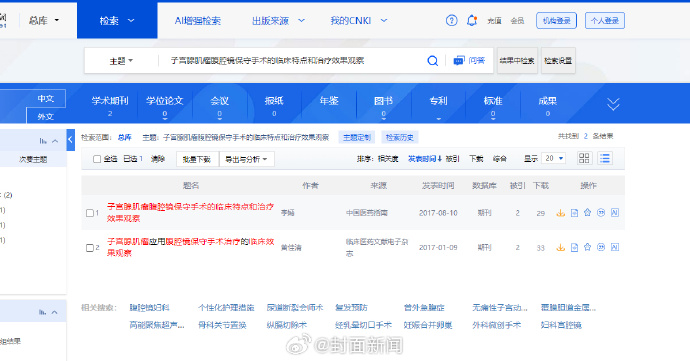Sort results by 被引
The width and height of the screenshot is (690, 361).
coord(452,158)
